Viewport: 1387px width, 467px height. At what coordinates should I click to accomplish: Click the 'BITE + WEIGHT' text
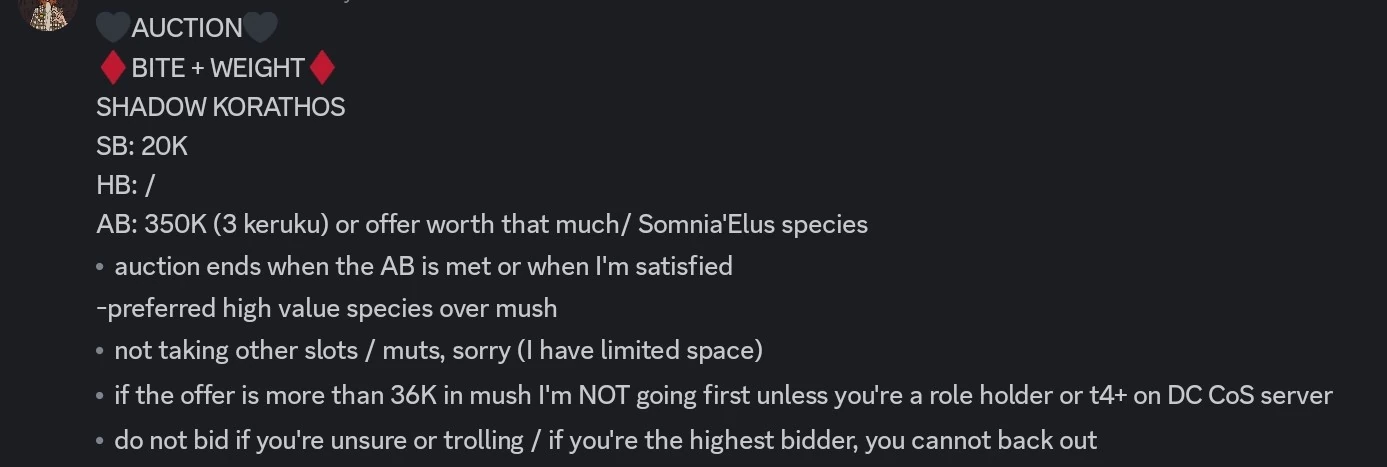[x=217, y=68]
